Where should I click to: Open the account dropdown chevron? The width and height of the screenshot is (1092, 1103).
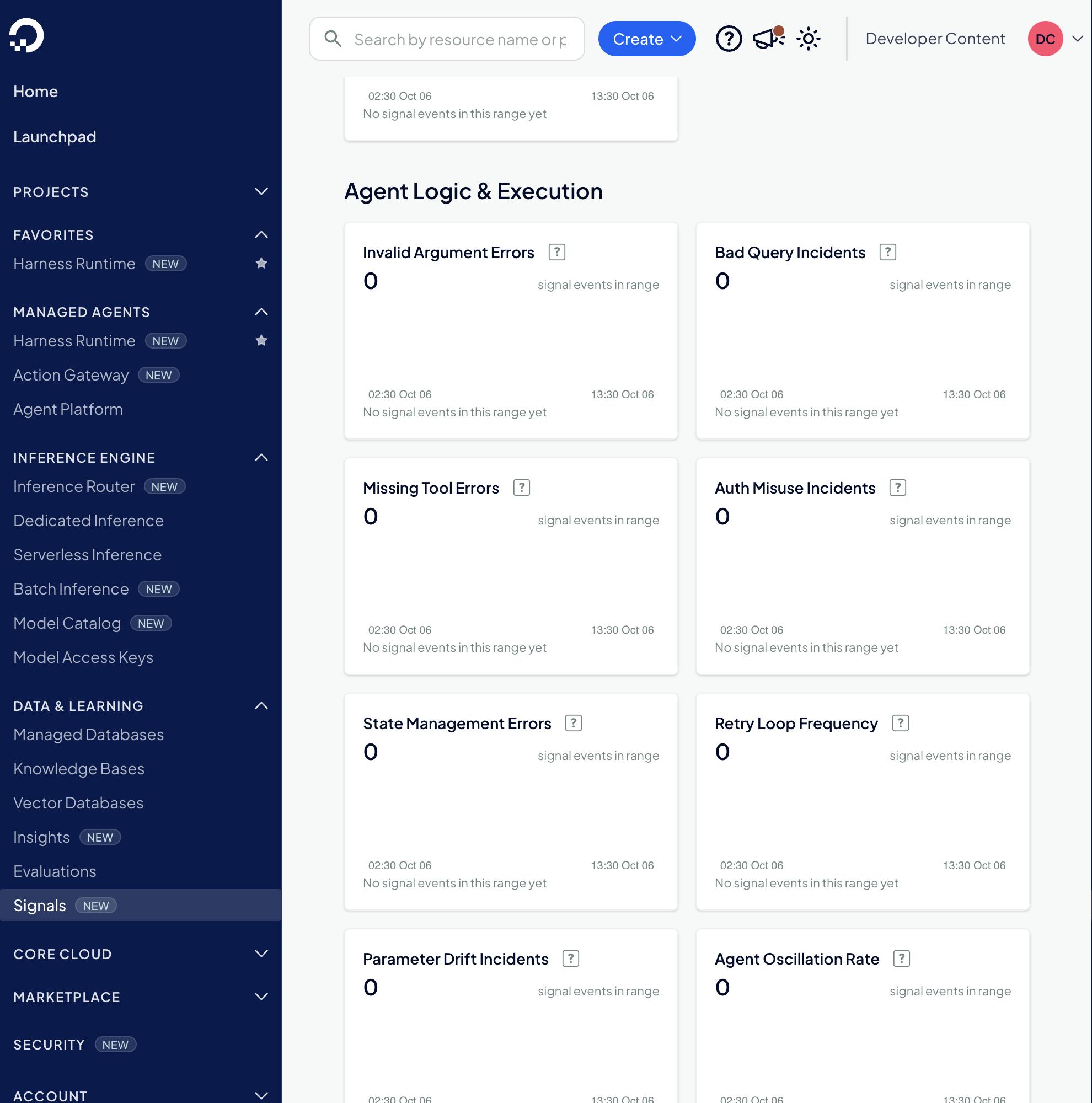tap(1077, 39)
